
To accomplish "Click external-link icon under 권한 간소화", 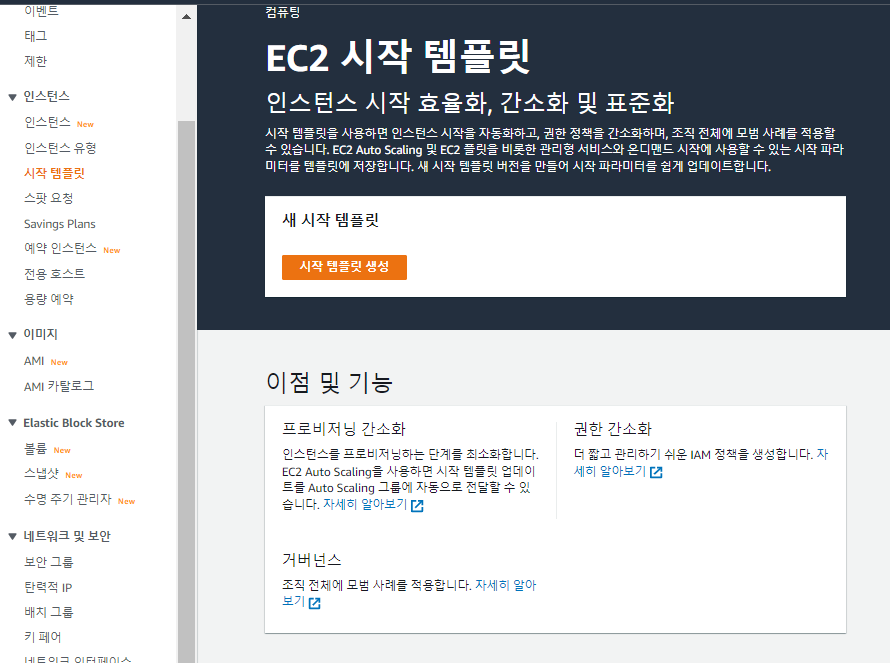I will point(656,472).
